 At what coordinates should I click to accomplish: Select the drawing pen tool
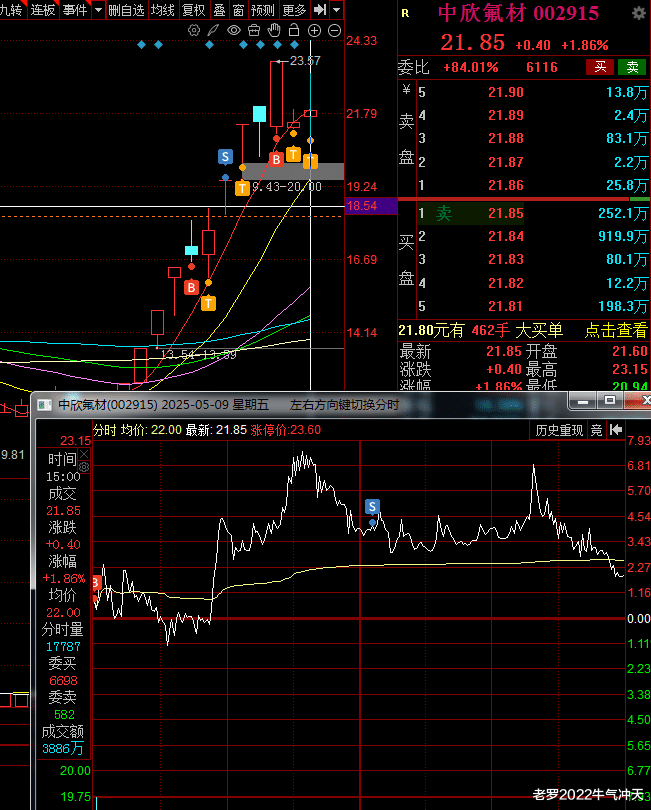coord(213,30)
